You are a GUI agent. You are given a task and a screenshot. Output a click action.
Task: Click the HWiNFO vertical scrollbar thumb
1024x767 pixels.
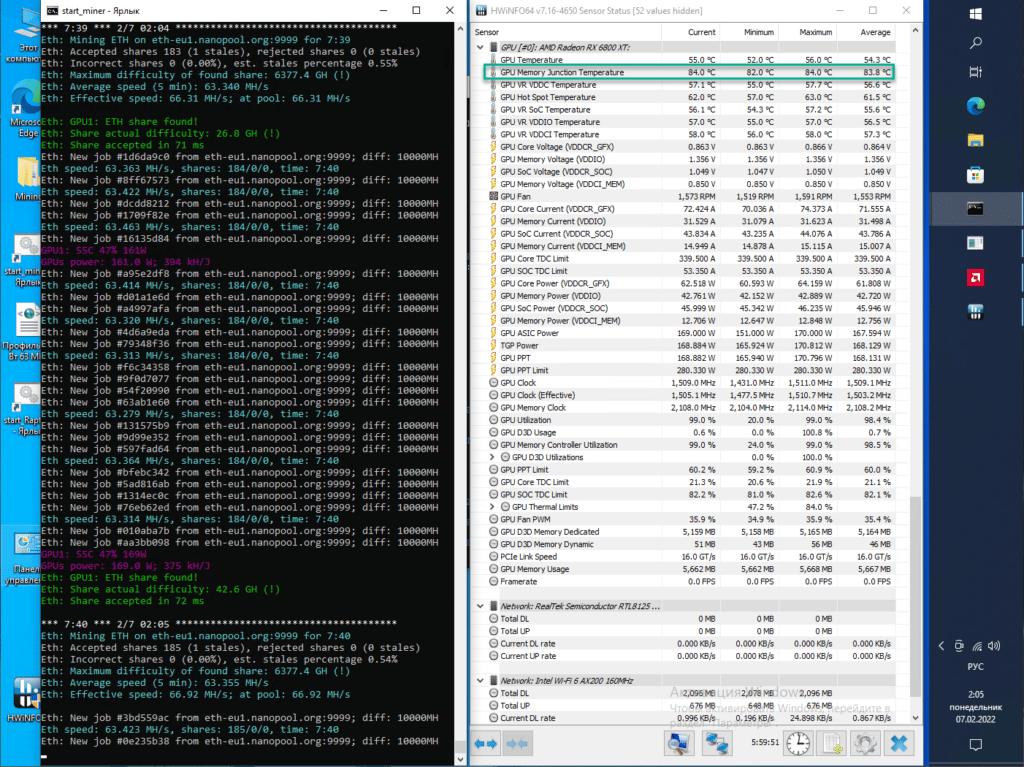[915, 596]
